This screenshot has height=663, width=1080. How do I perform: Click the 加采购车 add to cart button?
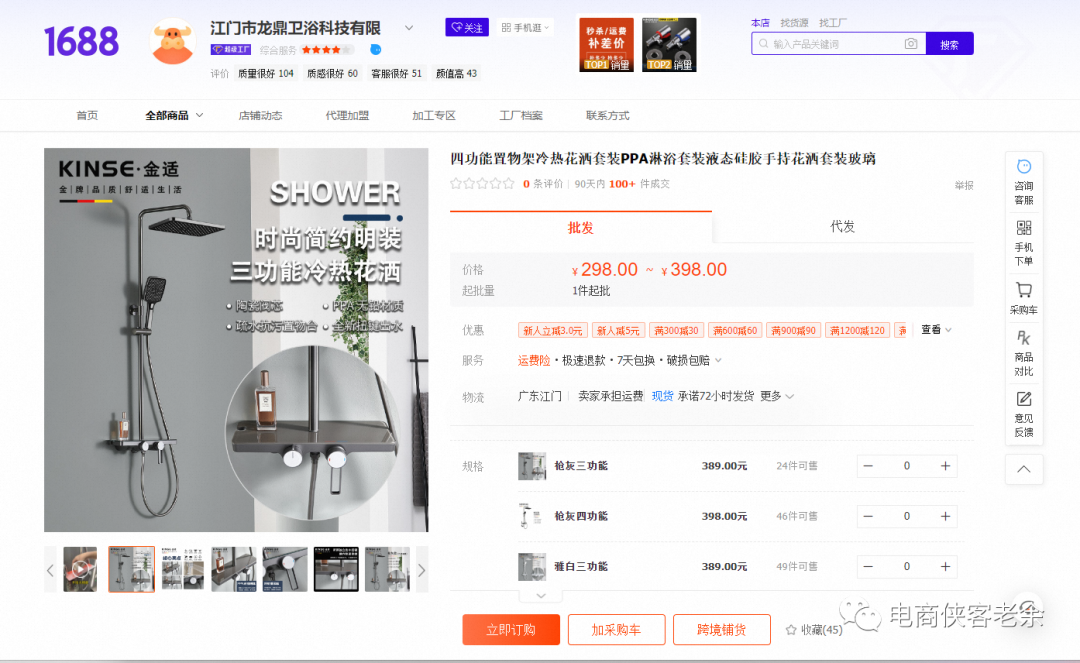pyautogui.click(x=616, y=630)
